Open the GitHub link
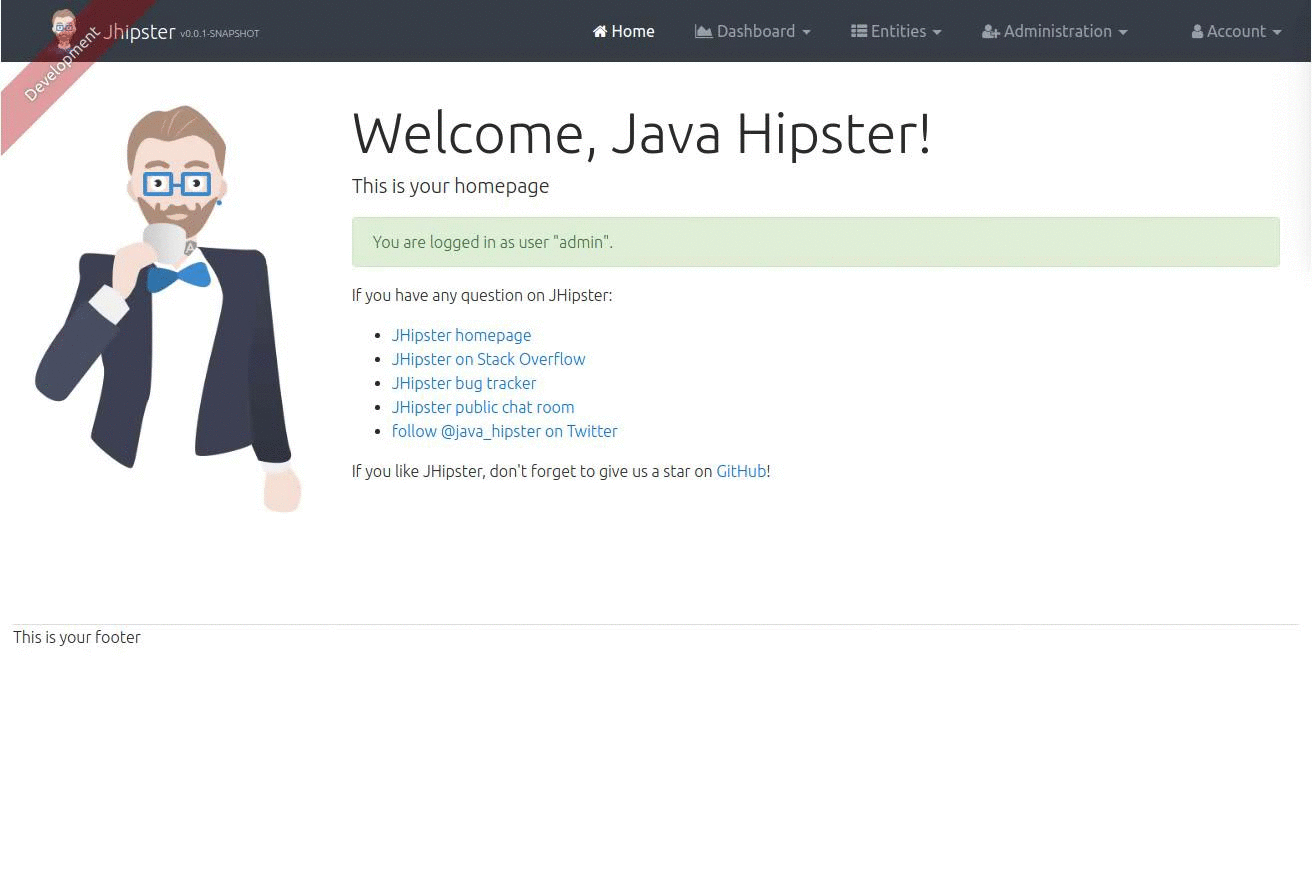 pos(741,471)
